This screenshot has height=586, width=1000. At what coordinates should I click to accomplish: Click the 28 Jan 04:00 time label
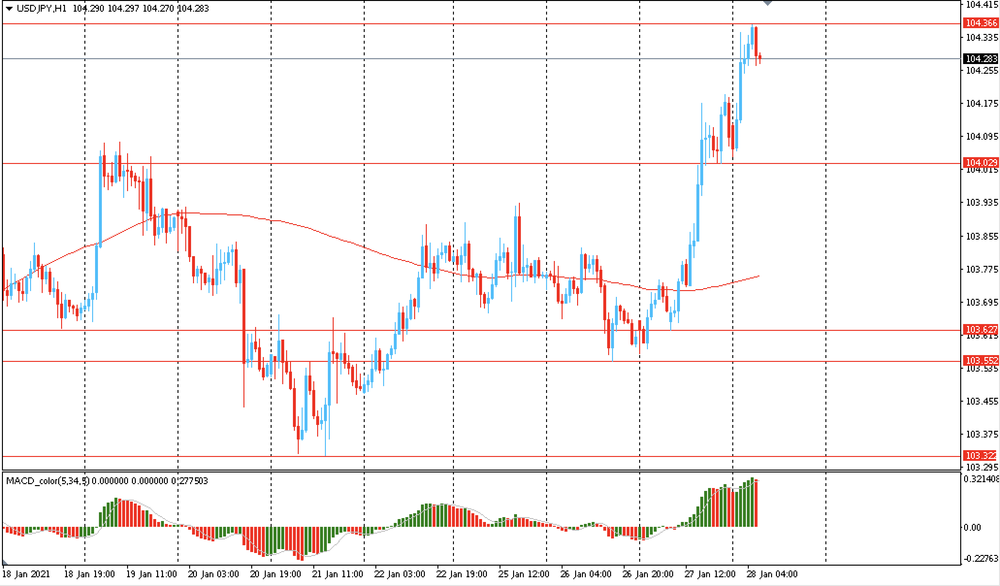click(x=772, y=574)
